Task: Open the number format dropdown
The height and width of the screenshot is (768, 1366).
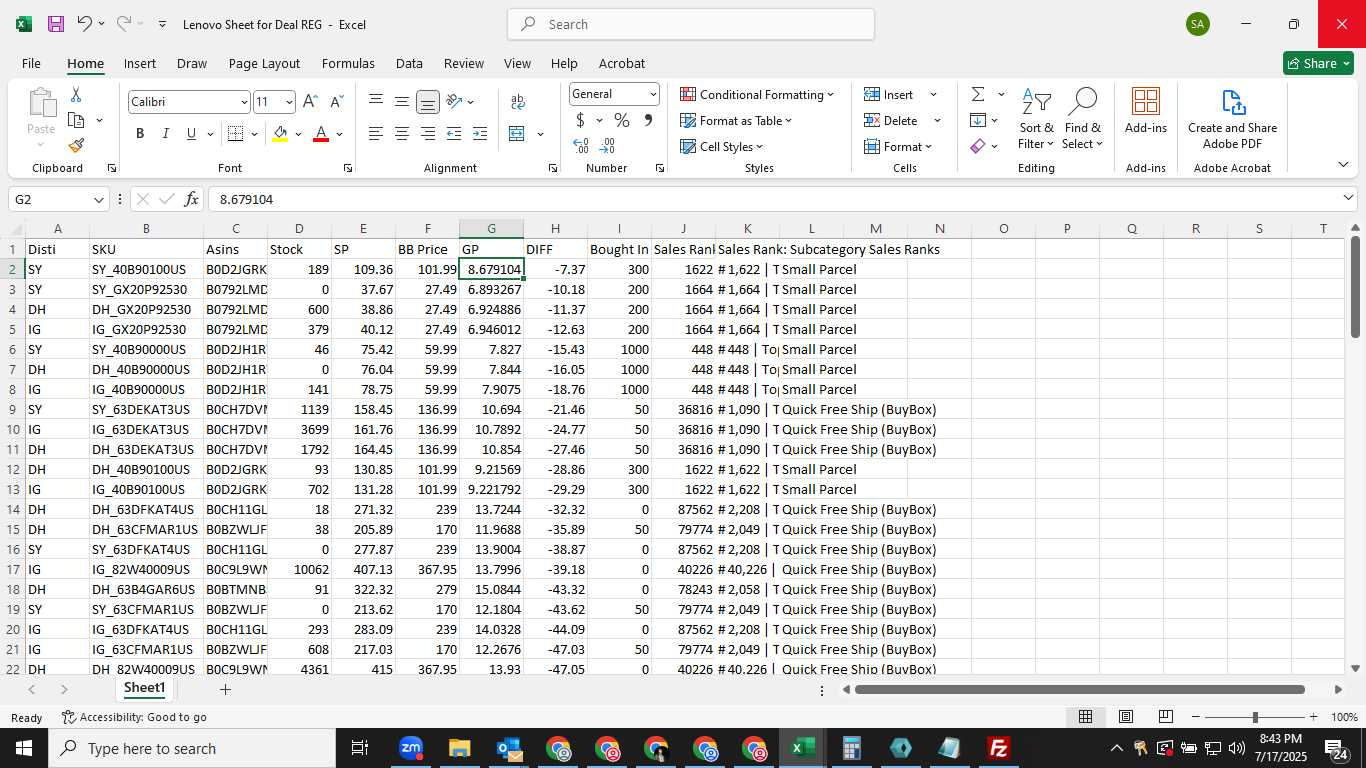Action: (653, 94)
